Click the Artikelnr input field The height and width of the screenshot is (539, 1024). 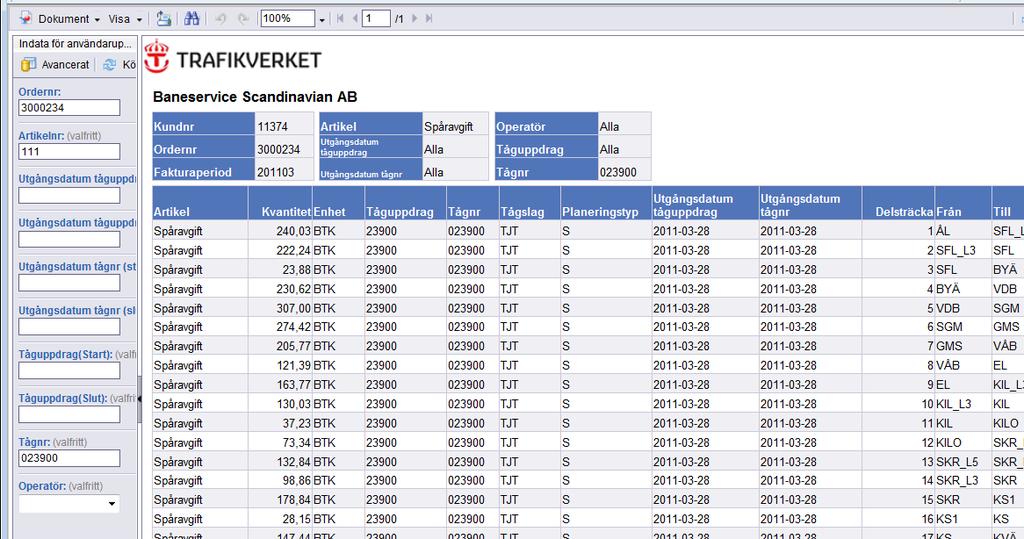click(69, 152)
